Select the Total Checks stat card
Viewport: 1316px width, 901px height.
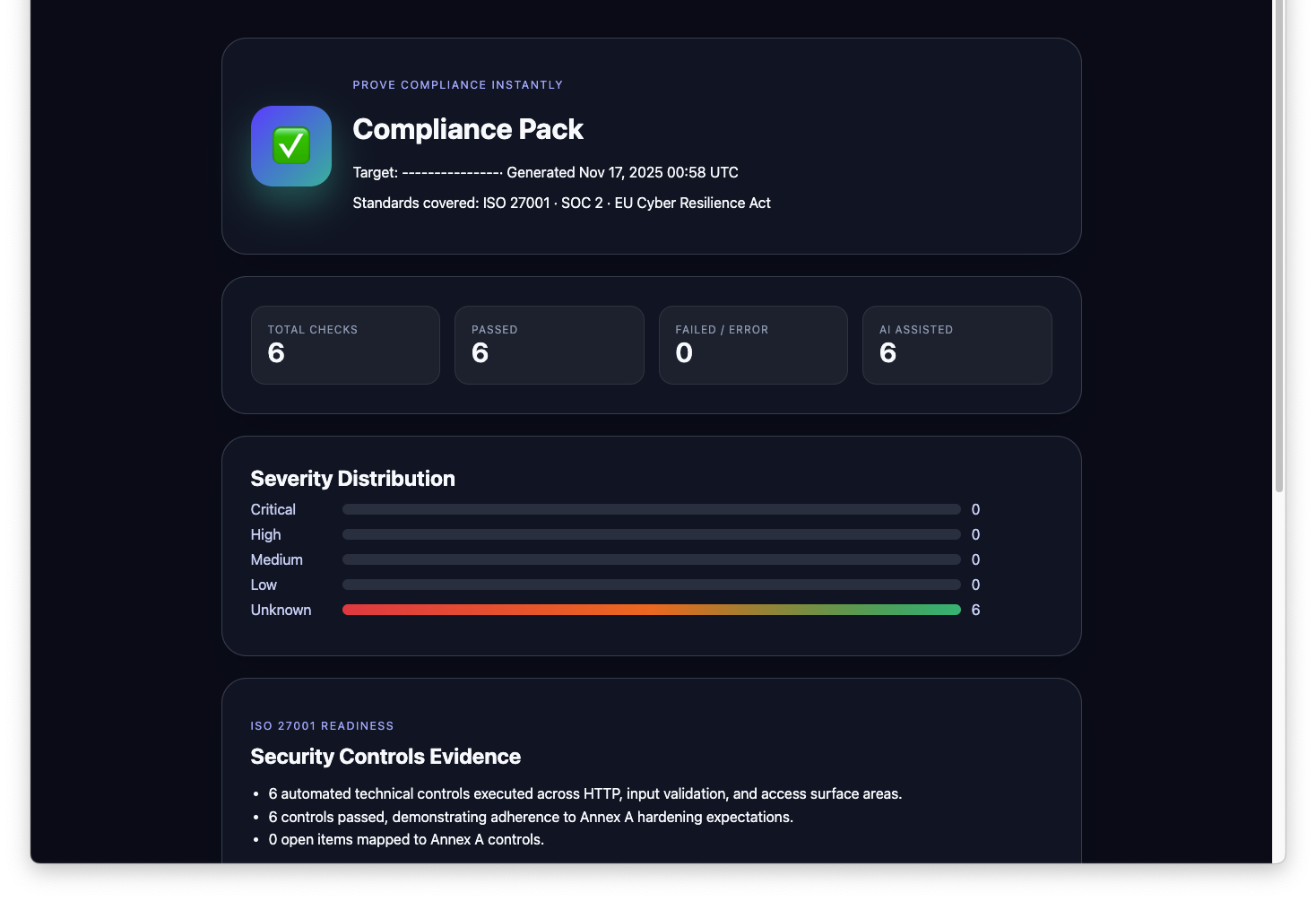tap(345, 345)
